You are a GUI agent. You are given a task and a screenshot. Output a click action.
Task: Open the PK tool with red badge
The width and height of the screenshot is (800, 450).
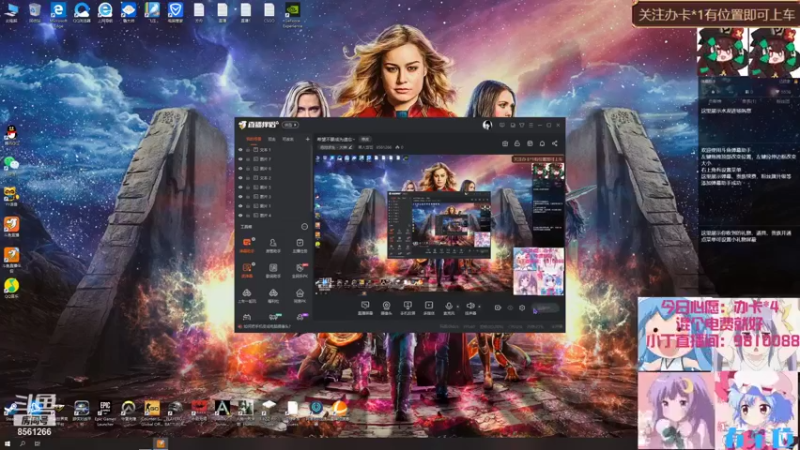[x=299, y=270]
